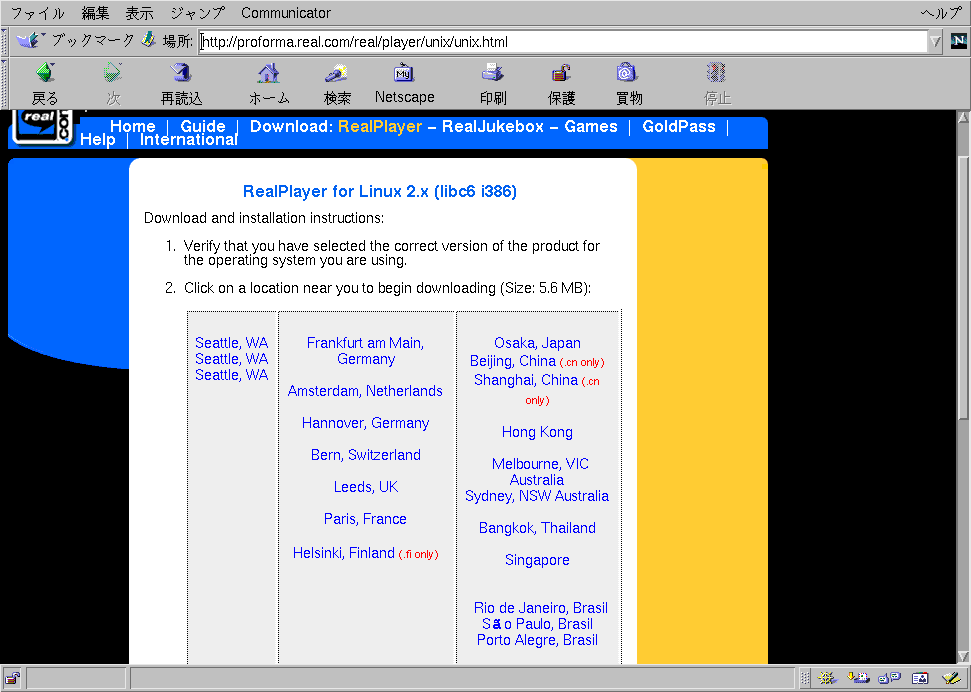Open the Help link in the page header
This screenshot has height=692, width=971.
(x=98, y=139)
